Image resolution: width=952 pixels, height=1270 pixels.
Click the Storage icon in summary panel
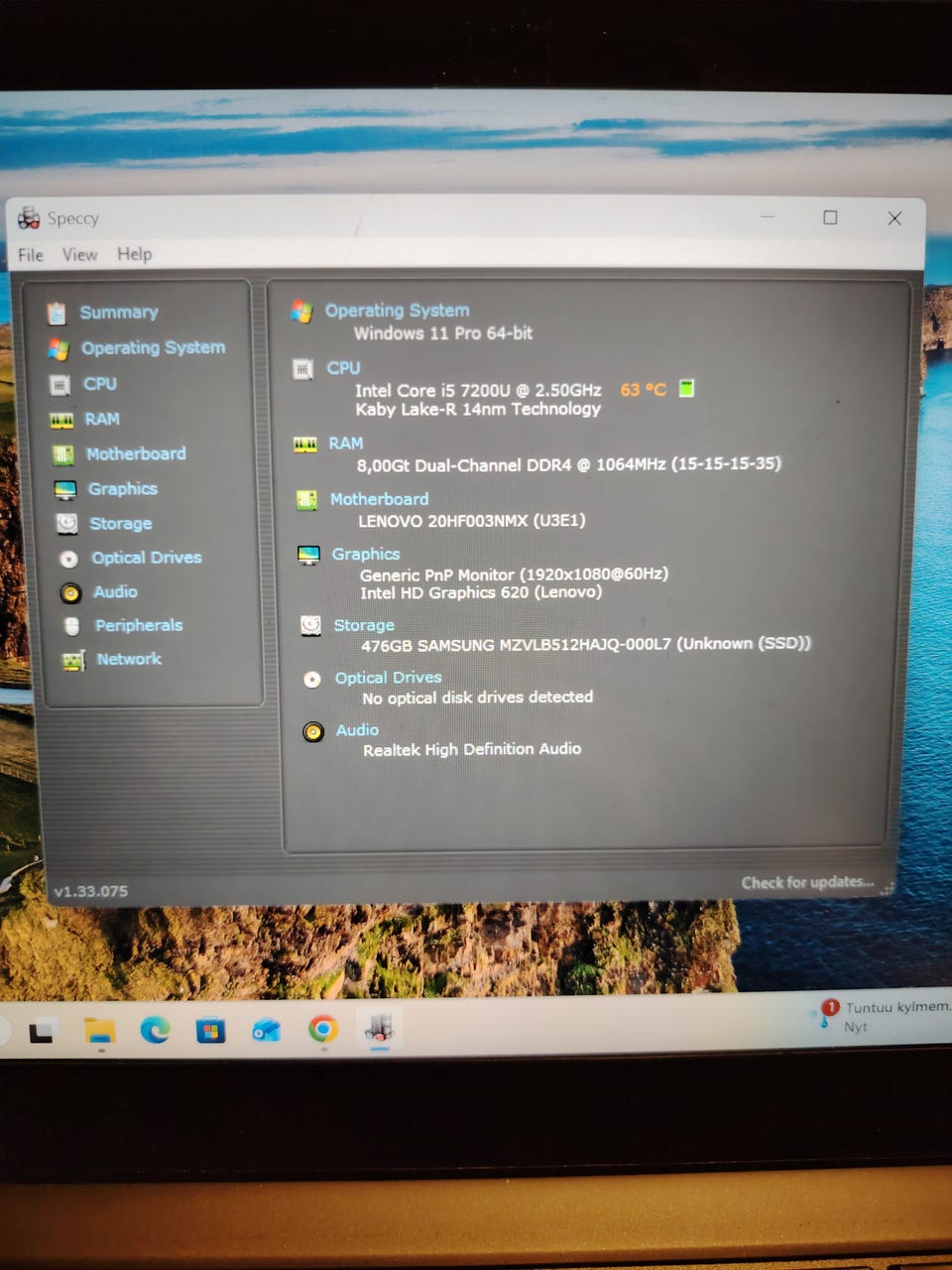pos(310,625)
